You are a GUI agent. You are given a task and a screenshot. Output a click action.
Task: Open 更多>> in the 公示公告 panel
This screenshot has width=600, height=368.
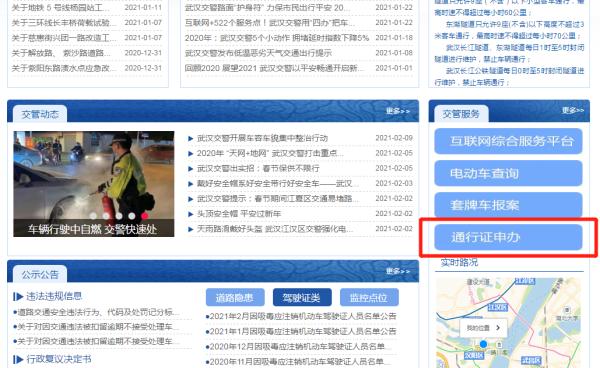pyautogui.click(x=398, y=271)
